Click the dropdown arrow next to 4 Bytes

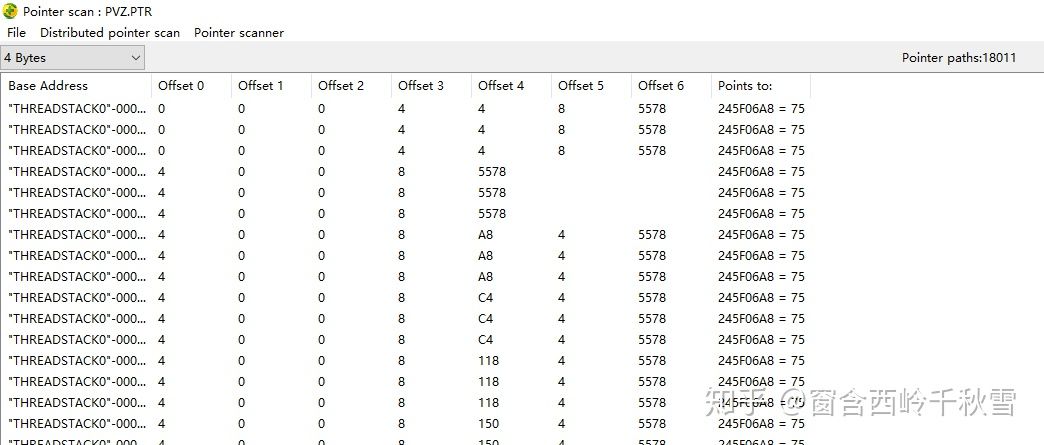136,58
